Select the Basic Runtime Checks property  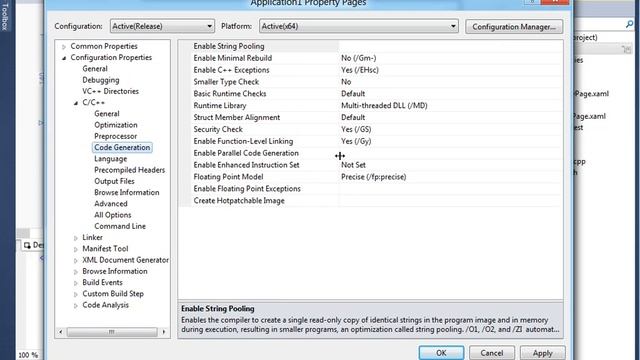coord(229,93)
